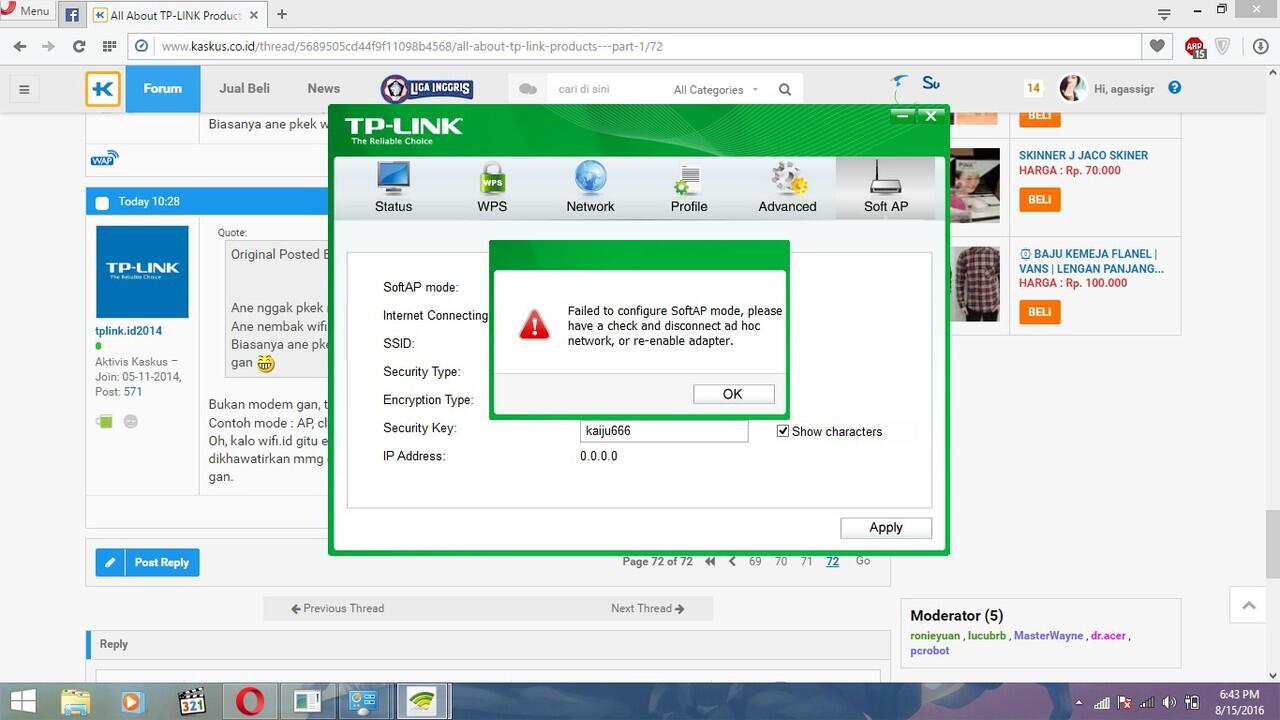
Task: Open the Adblock Plus extension icon
Action: point(1194,46)
